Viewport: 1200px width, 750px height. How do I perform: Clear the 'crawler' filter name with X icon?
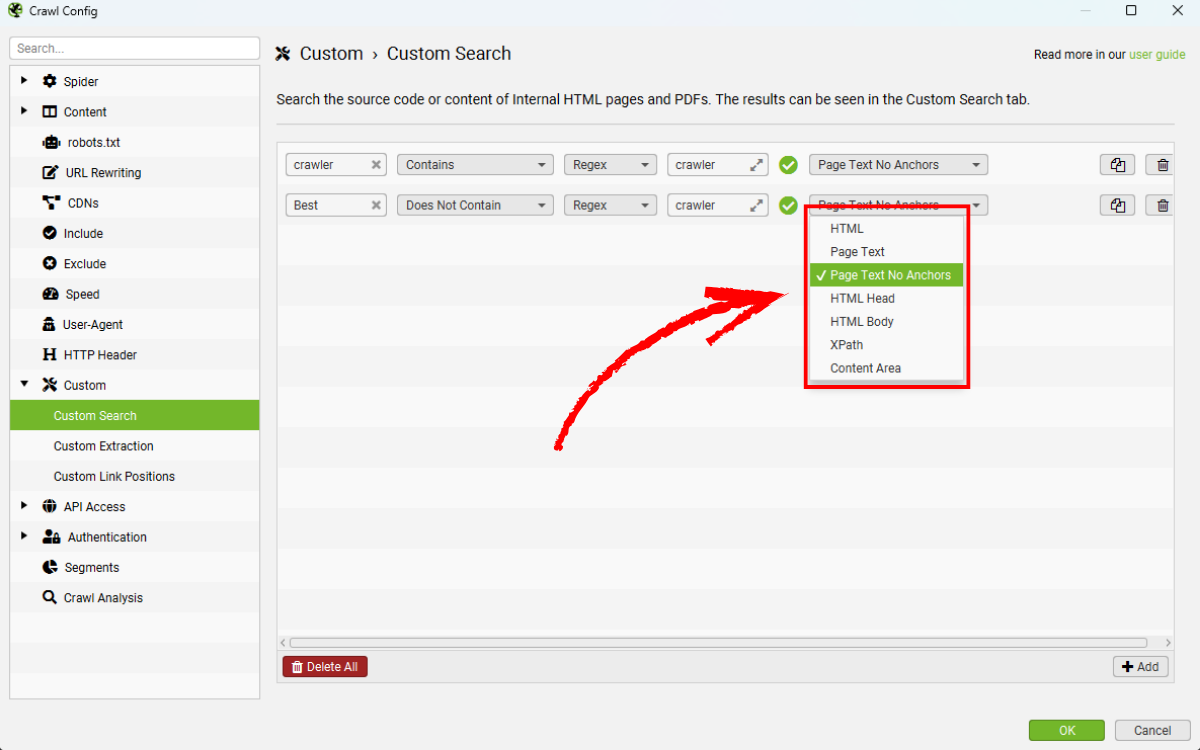376,165
